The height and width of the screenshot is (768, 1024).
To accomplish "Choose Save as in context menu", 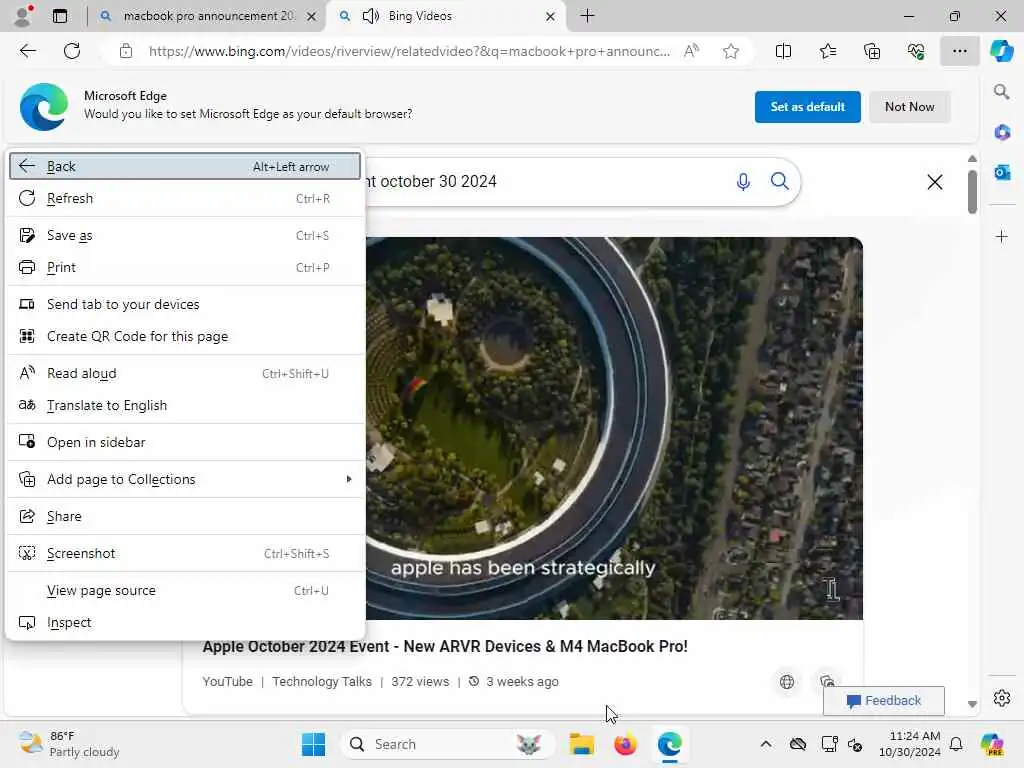I will point(185,235).
